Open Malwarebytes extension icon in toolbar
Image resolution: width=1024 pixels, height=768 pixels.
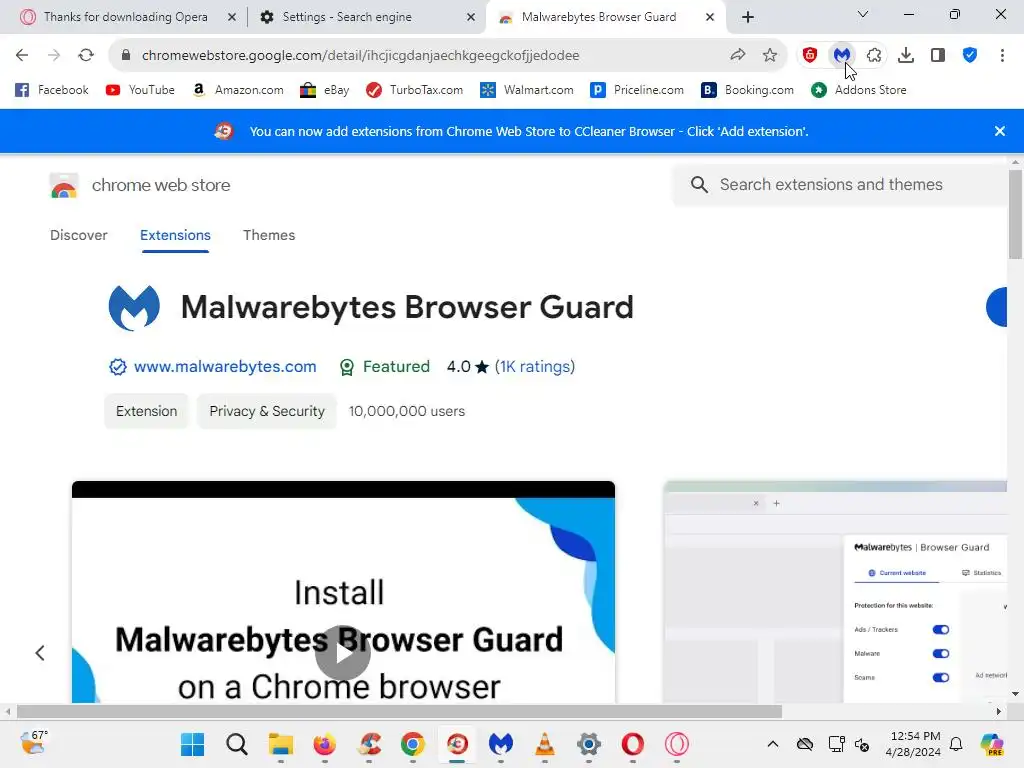coord(841,56)
